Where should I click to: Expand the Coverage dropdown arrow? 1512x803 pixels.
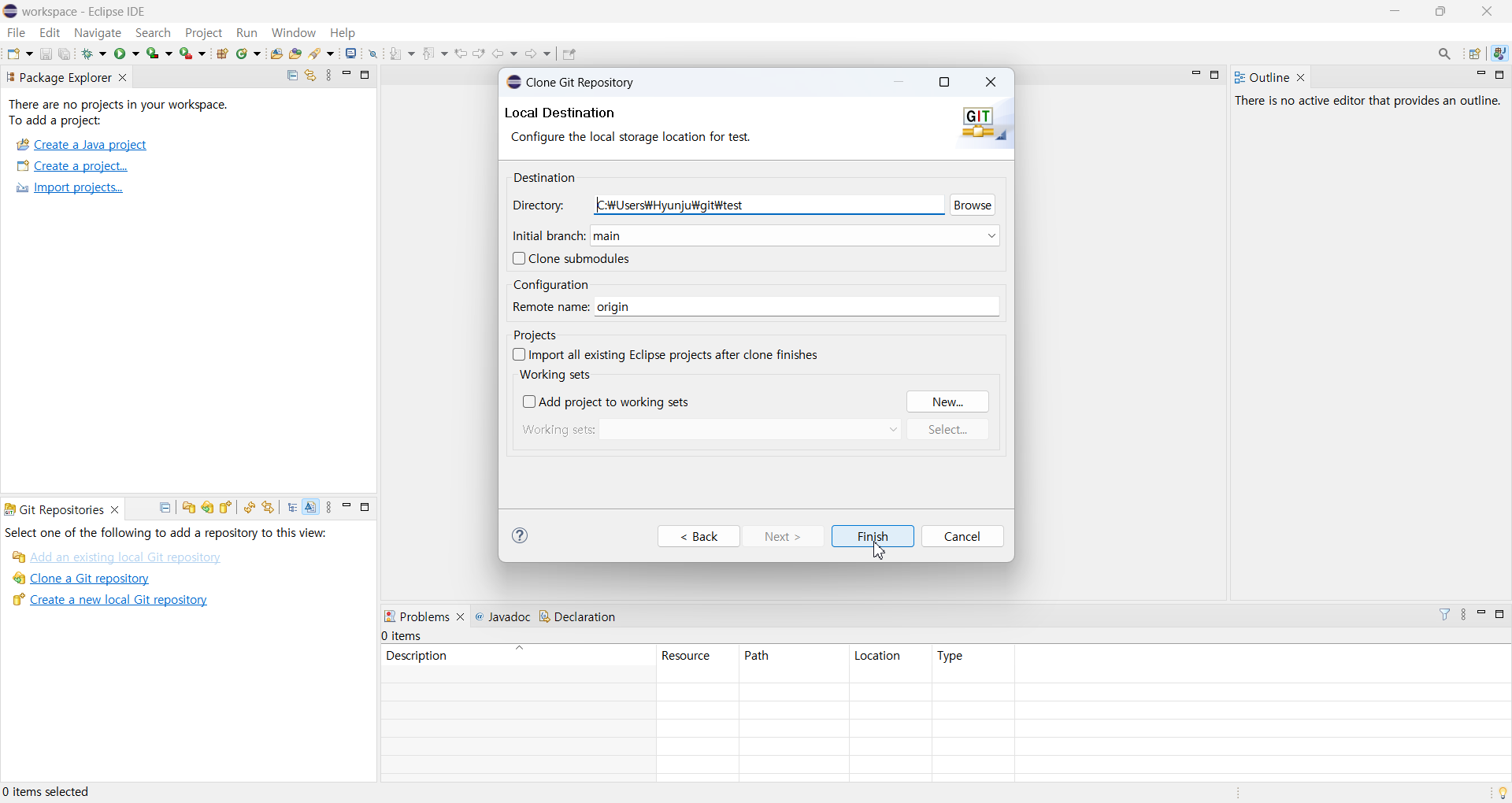click(169, 54)
